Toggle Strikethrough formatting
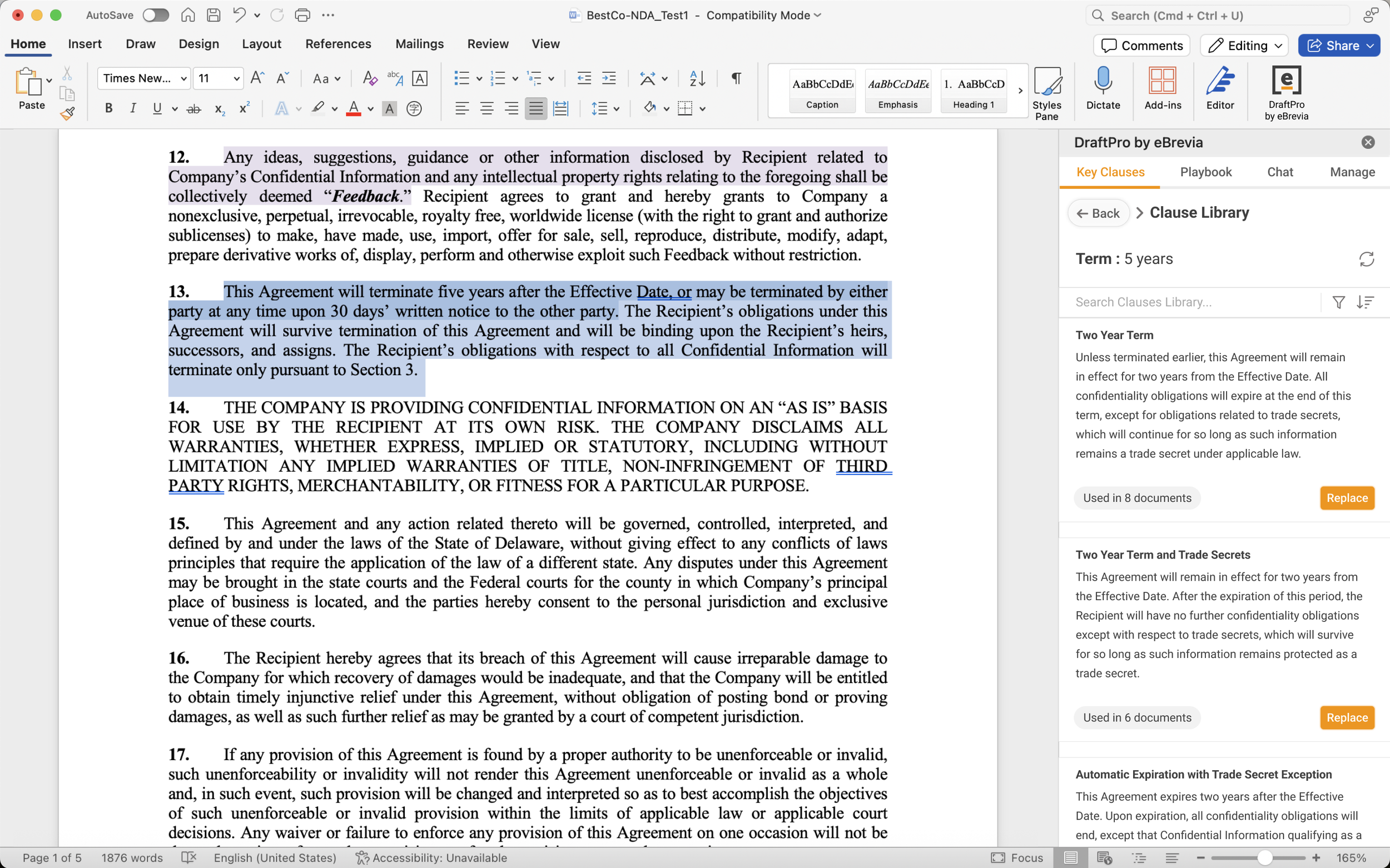The image size is (1390, 868). [193, 108]
